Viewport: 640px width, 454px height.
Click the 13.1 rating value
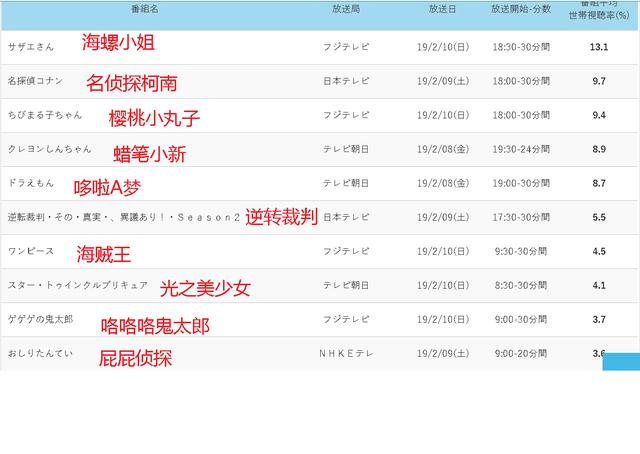[599, 47]
